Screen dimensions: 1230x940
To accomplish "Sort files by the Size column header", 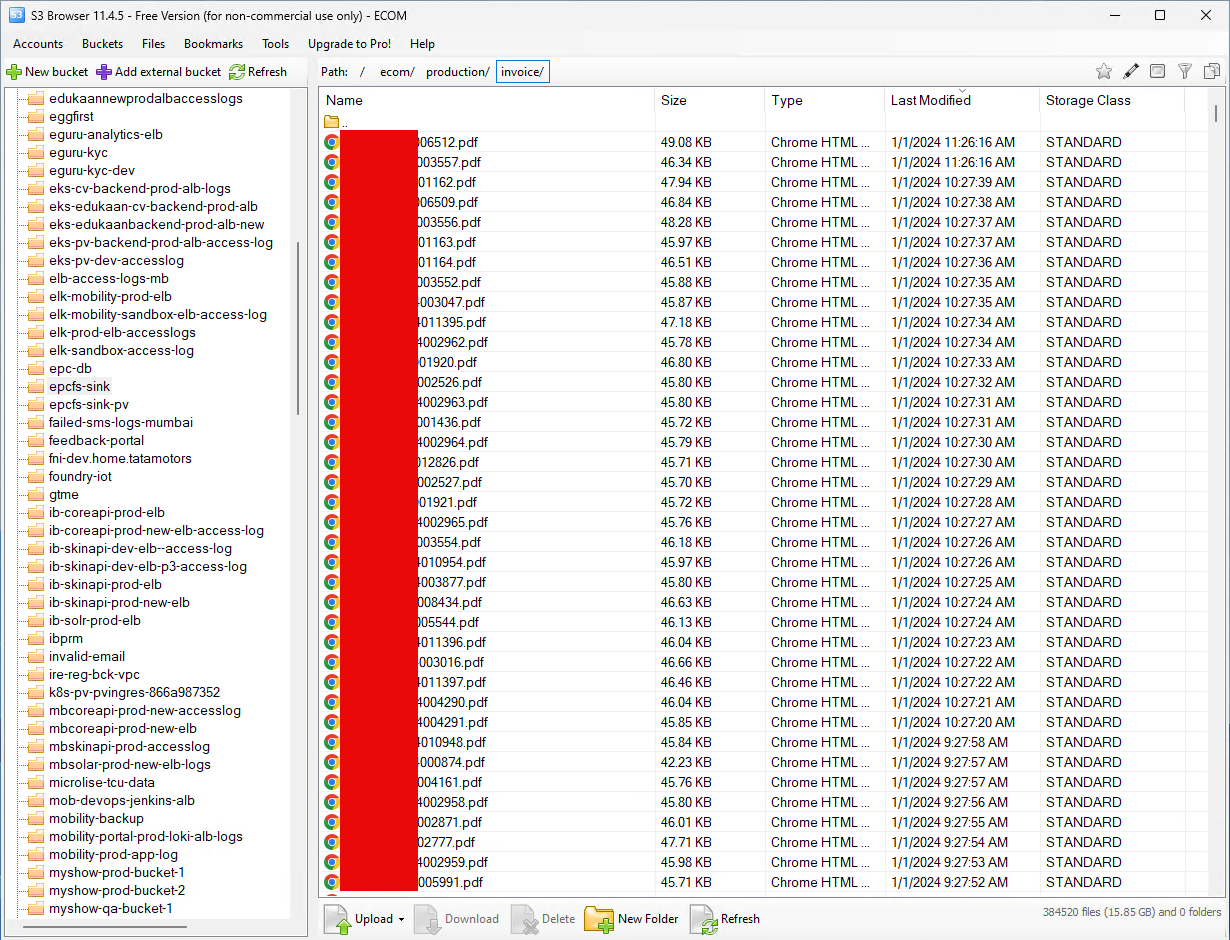I will (x=674, y=100).
